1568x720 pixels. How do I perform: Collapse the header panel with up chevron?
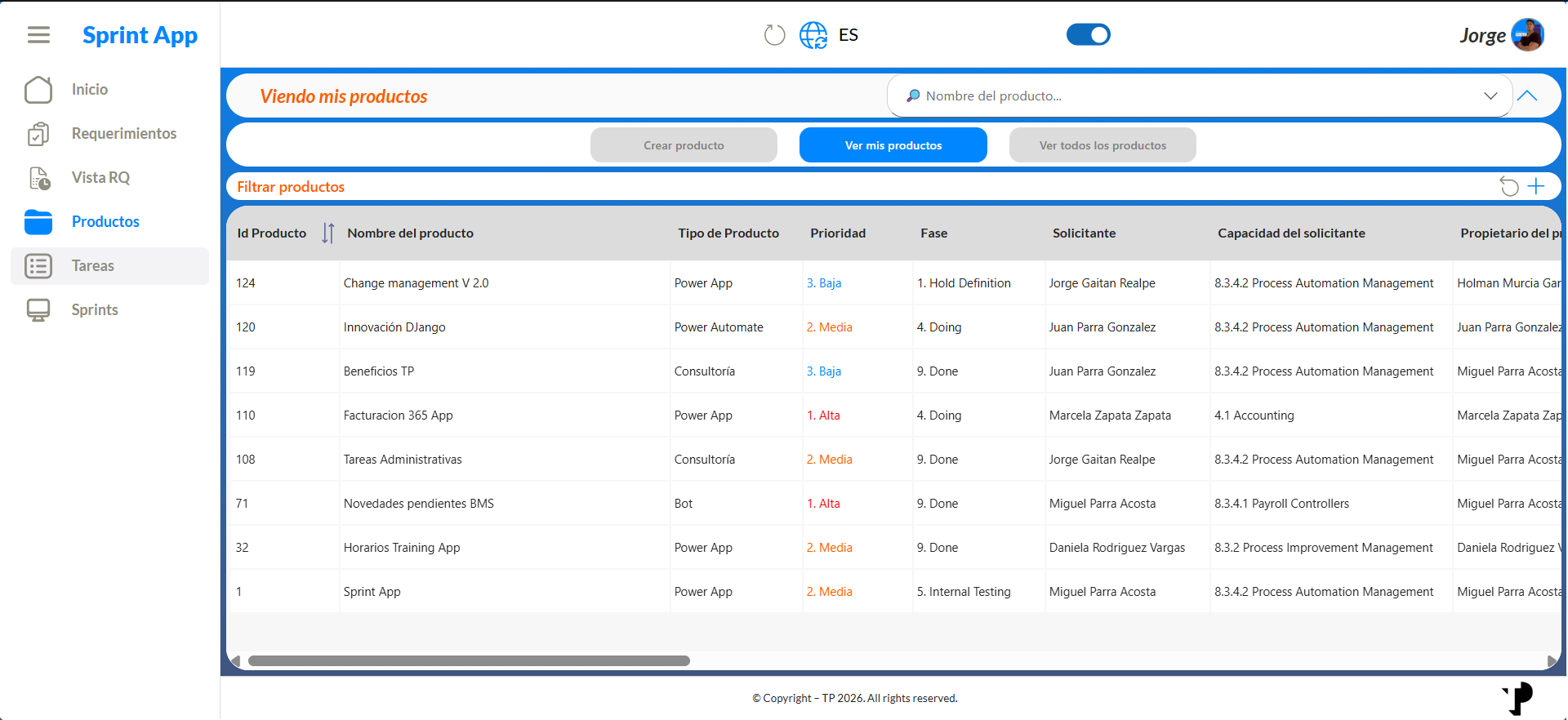coord(1527,96)
